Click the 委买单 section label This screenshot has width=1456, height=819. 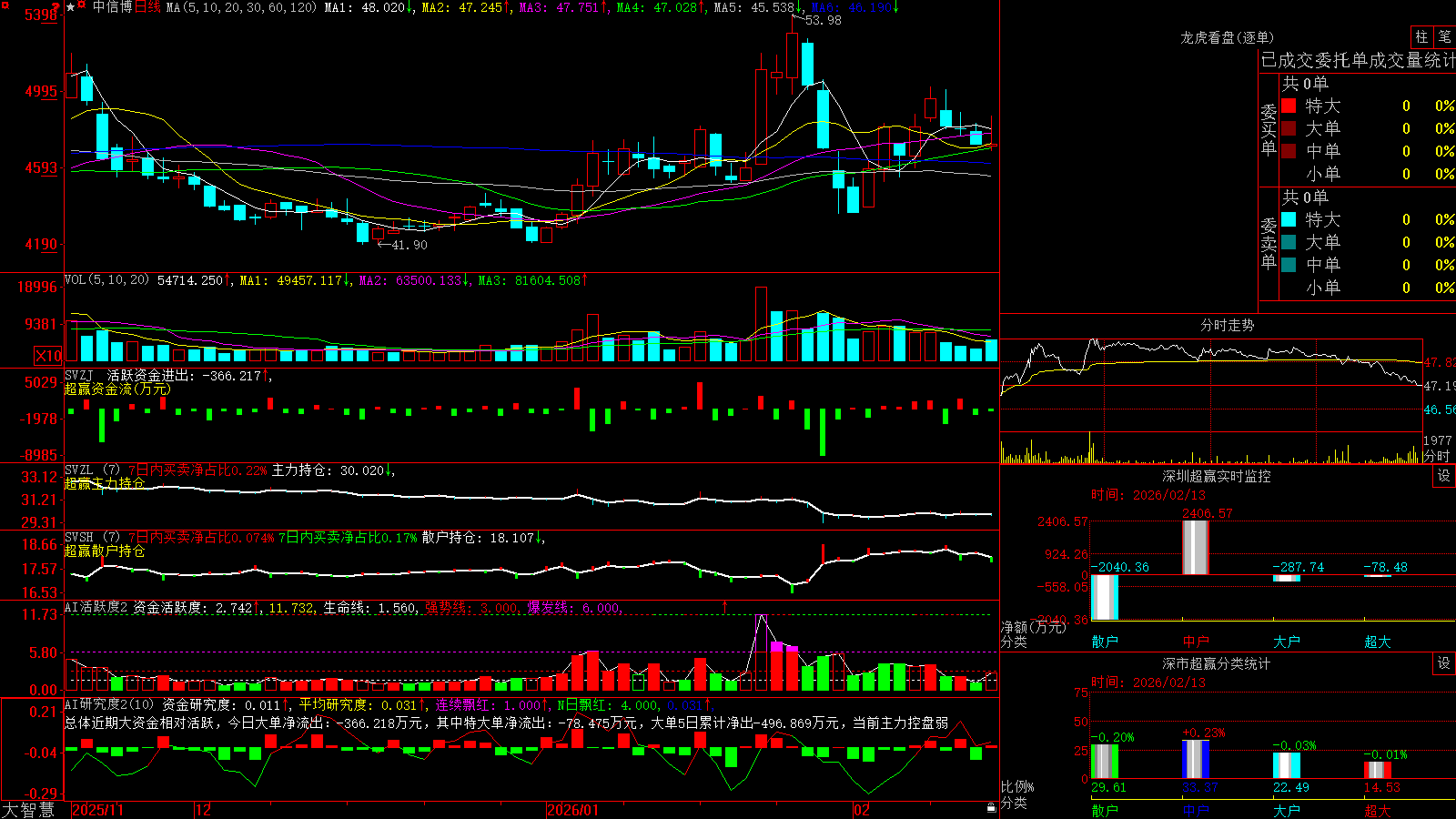point(1269,129)
